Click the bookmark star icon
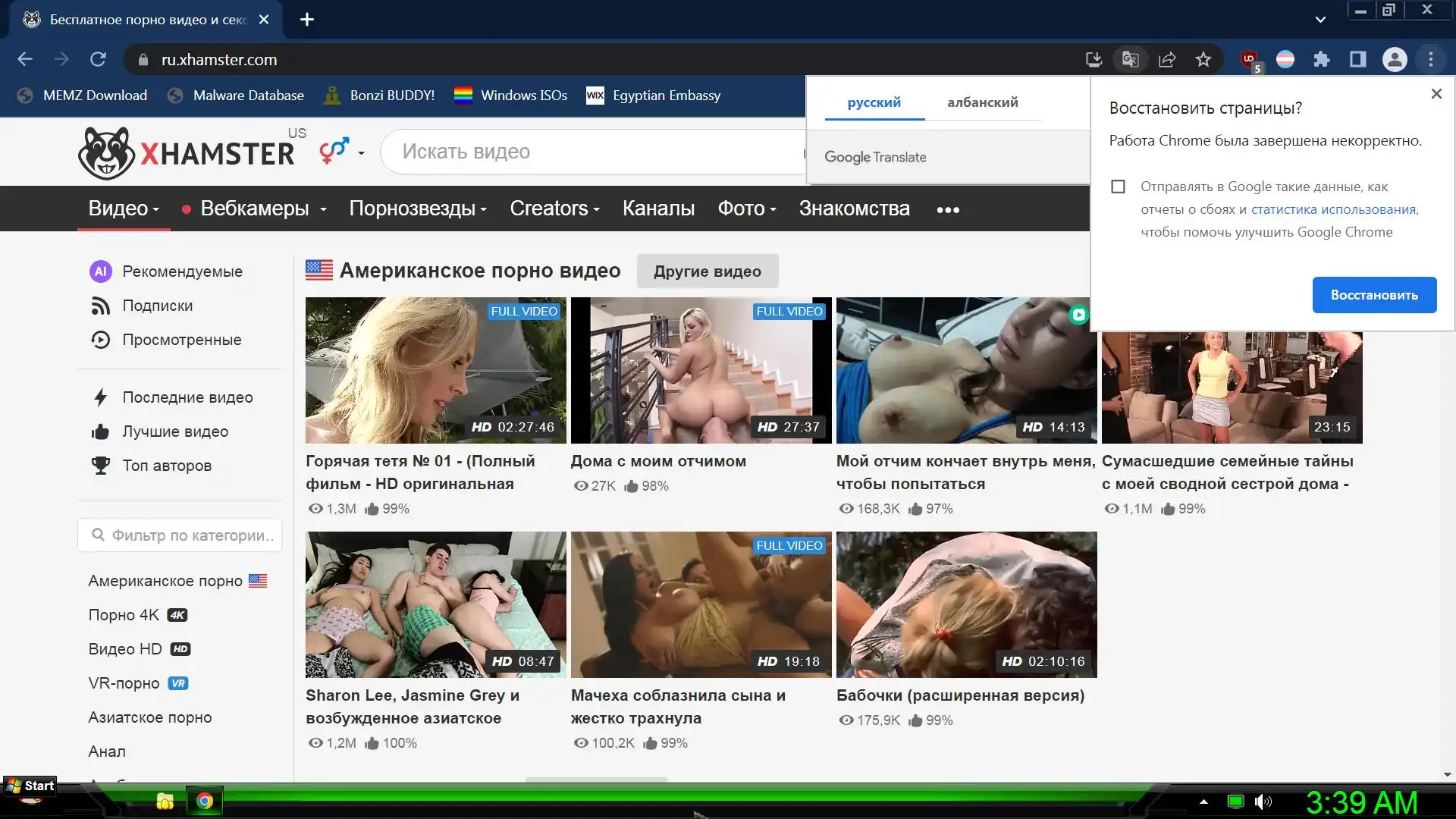This screenshot has width=1456, height=819. 1203,59
